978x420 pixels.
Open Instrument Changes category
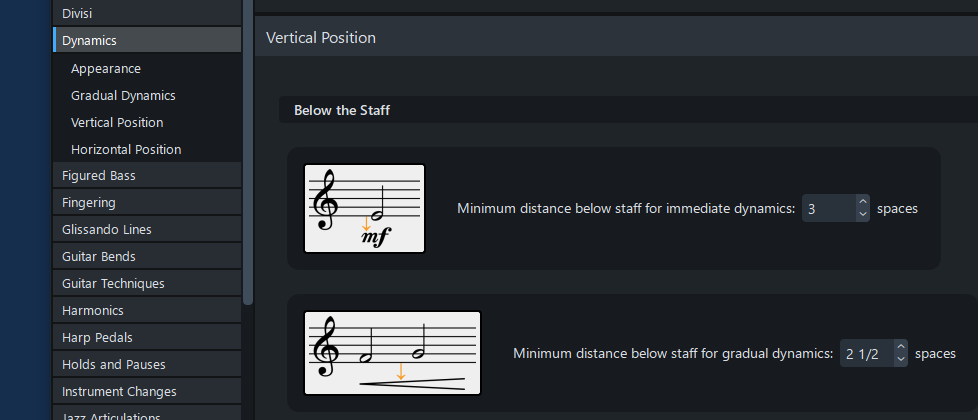119,392
